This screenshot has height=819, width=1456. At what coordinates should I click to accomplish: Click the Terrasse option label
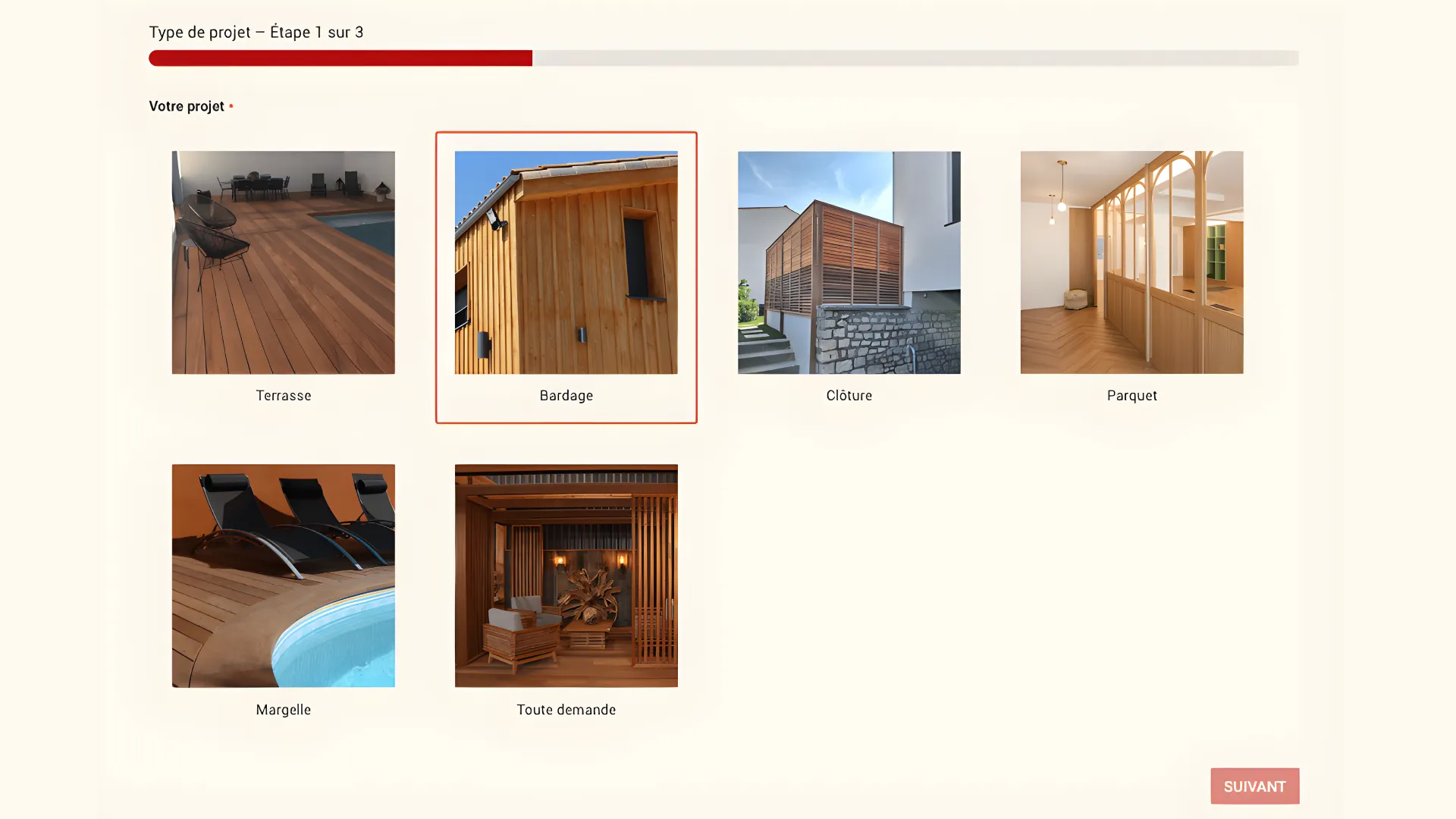click(283, 395)
